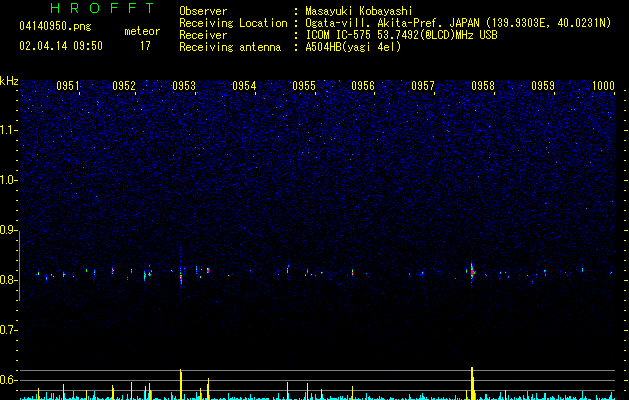The width and height of the screenshot is (629, 400).
Task: Click the 0959 time marker
Action: click(x=543, y=85)
